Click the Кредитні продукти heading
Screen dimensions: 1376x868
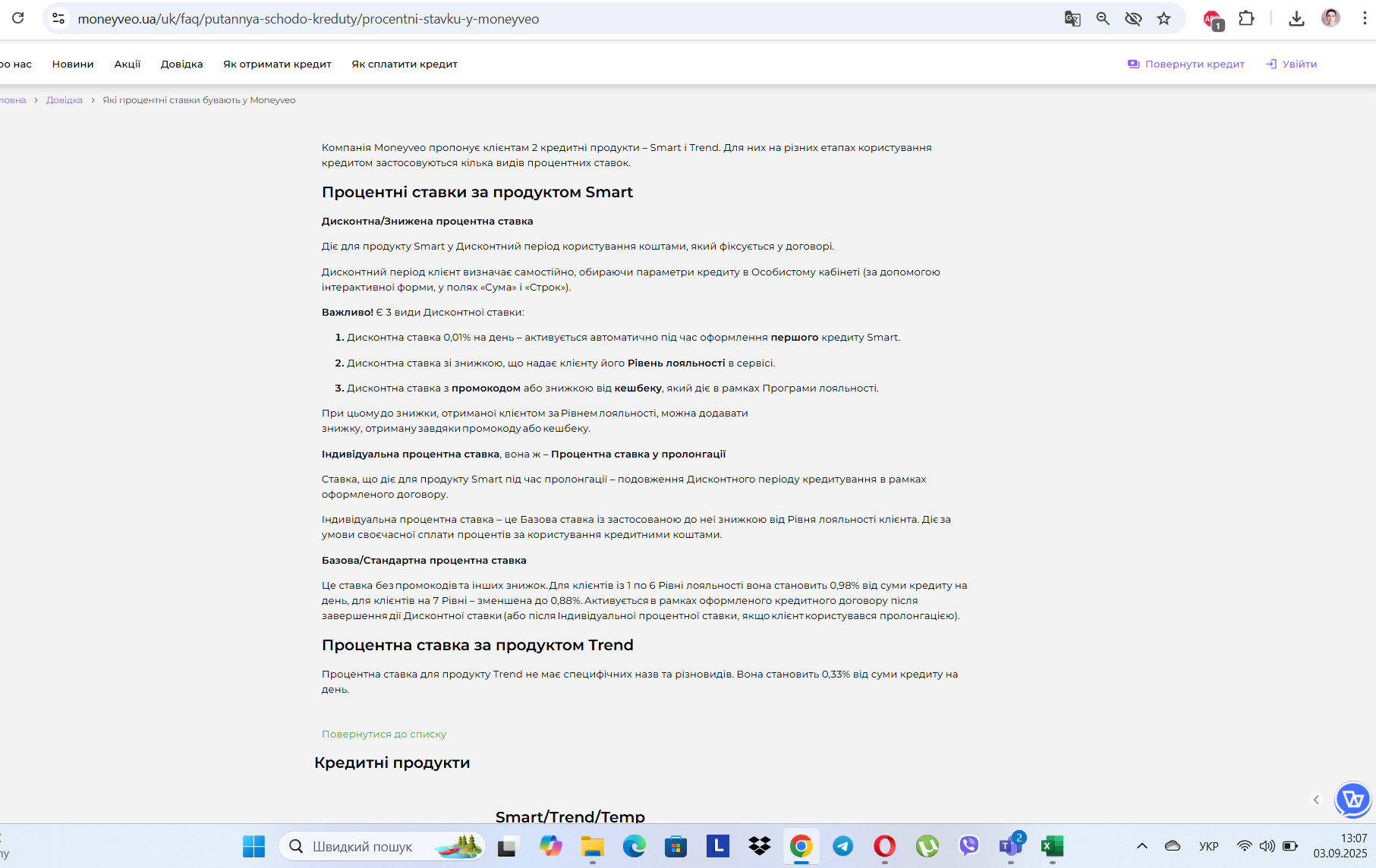(x=392, y=763)
